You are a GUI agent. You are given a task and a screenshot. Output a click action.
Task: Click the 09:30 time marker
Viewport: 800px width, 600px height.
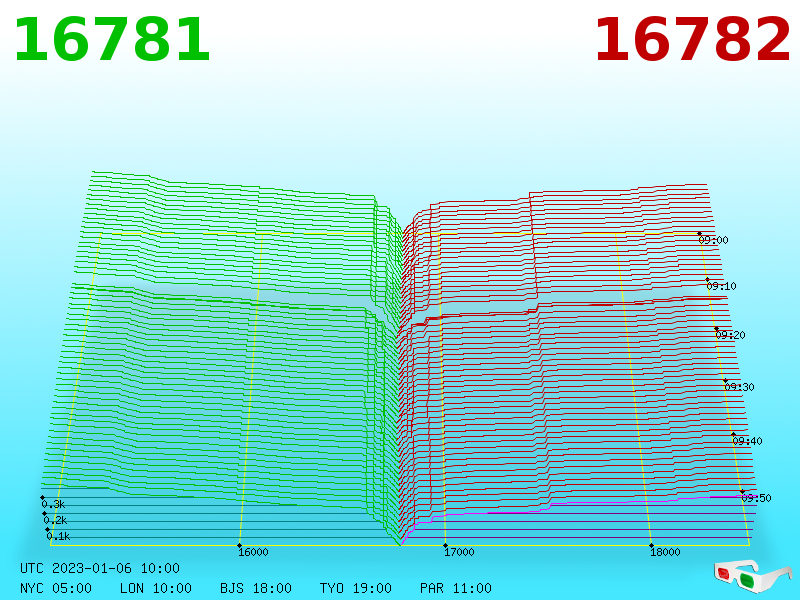tap(739, 387)
